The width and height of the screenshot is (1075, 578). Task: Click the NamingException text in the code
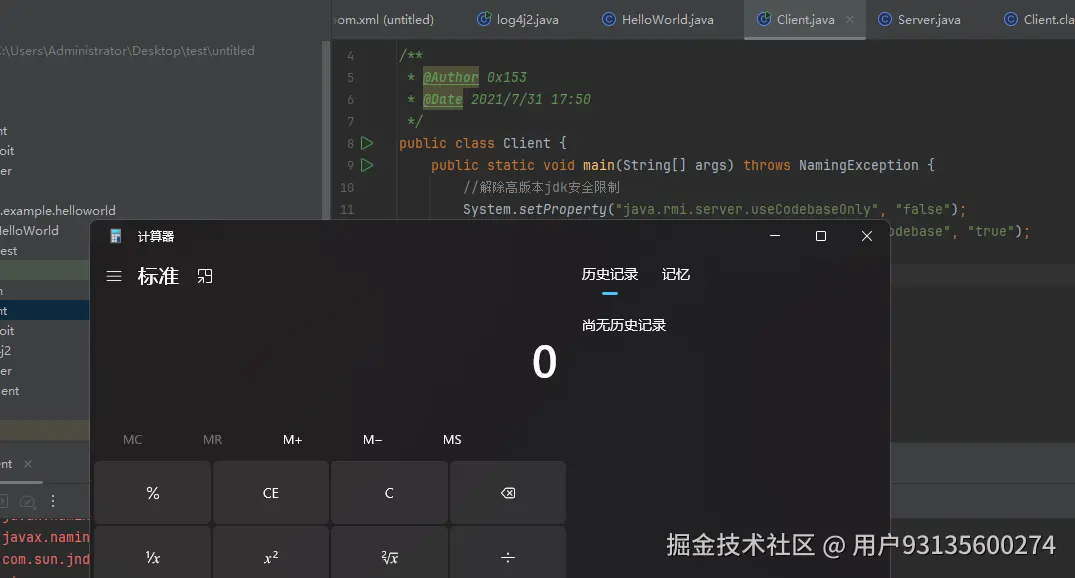858,165
